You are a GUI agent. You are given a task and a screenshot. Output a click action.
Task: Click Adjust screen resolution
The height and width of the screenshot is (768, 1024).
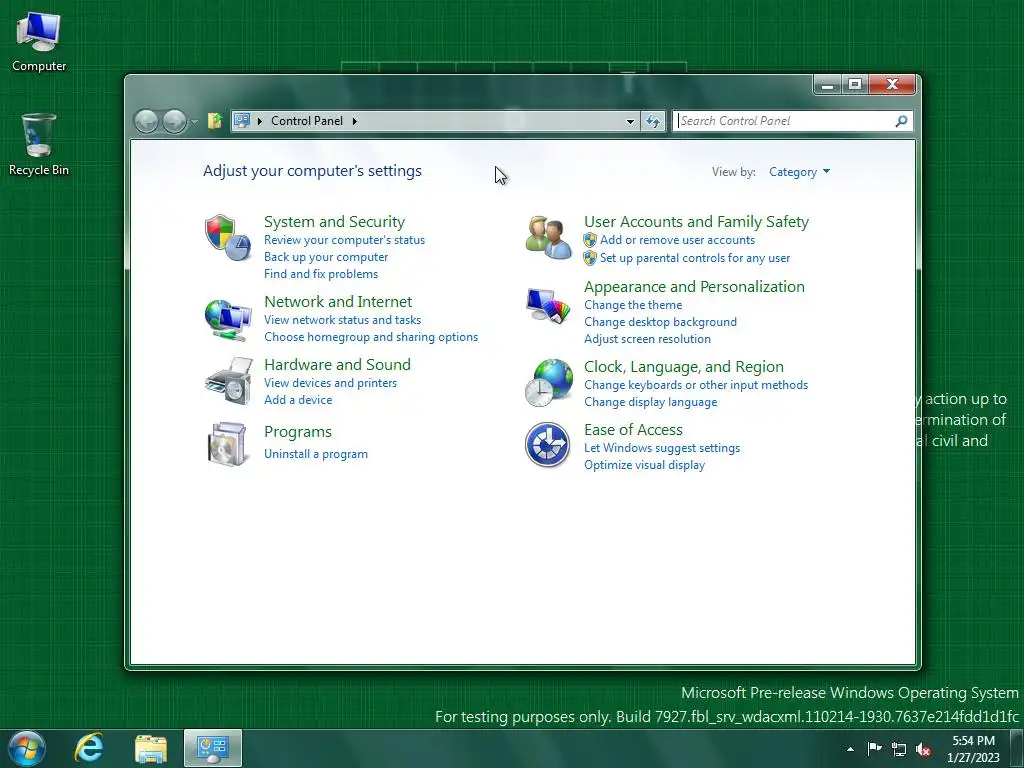tap(647, 339)
